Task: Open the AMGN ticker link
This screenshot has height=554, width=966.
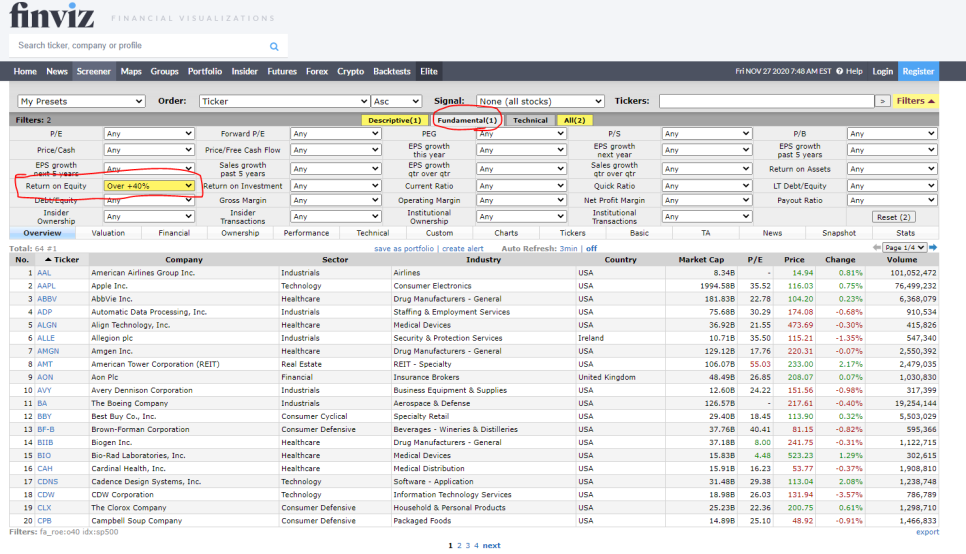Action: click(x=48, y=351)
